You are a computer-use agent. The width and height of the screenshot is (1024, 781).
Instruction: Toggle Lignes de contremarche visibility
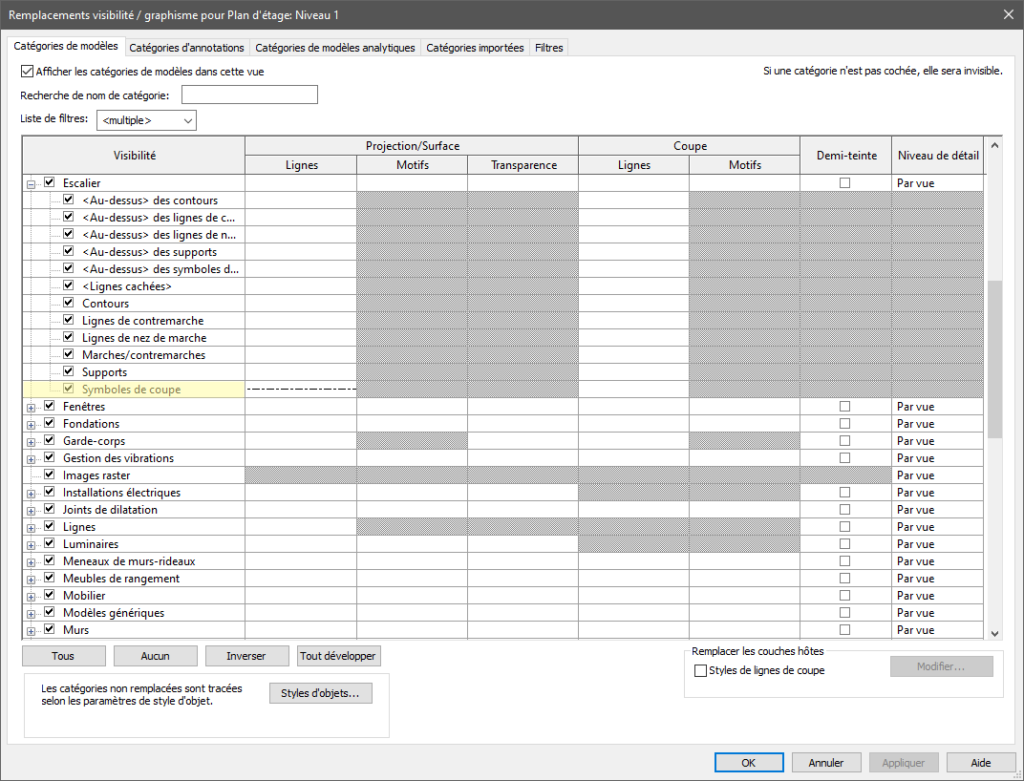point(68,320)
